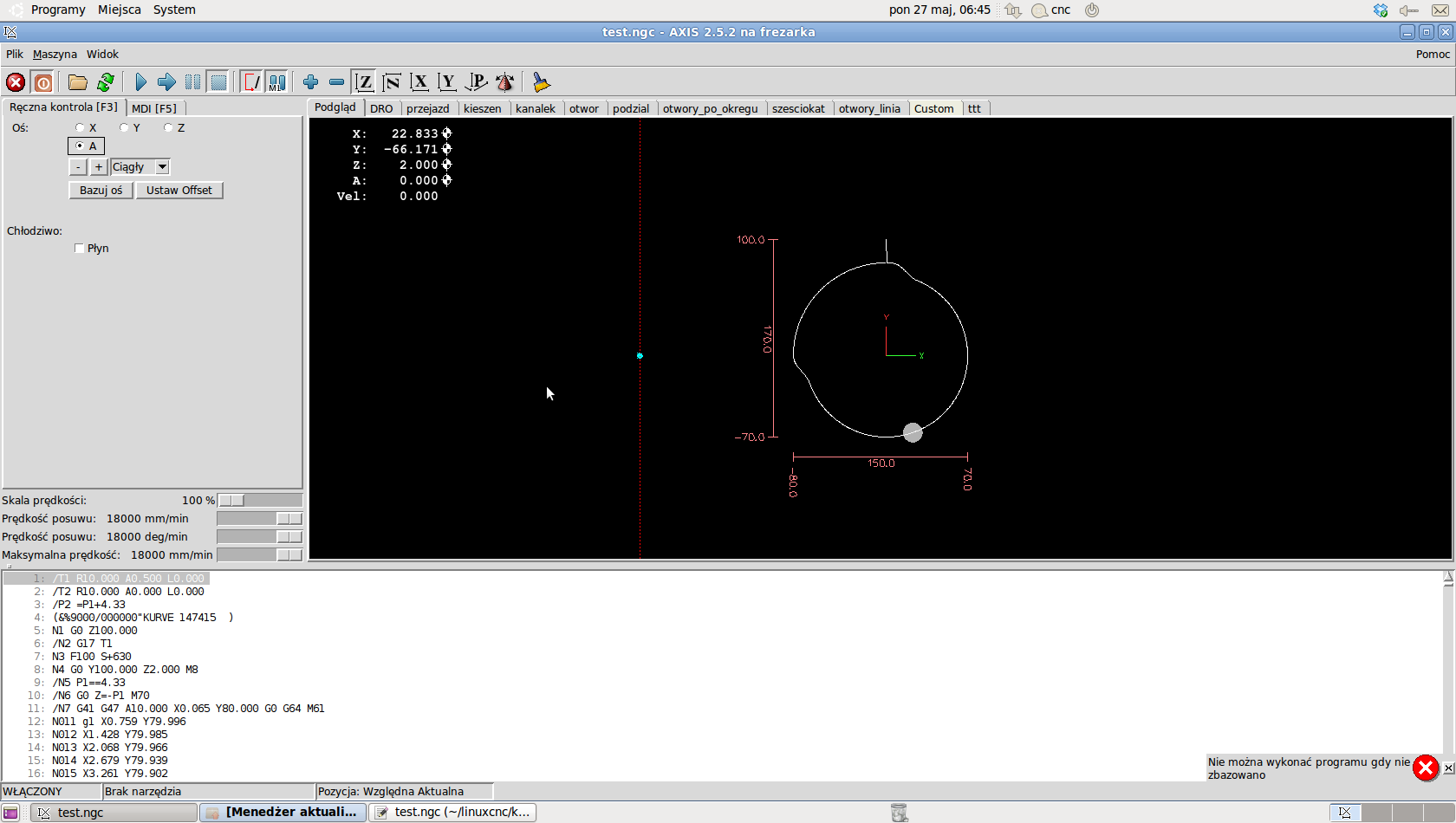This screenshot has height=823, width=1456.
Task: Click Bazuj oś button
Action: 101,191
